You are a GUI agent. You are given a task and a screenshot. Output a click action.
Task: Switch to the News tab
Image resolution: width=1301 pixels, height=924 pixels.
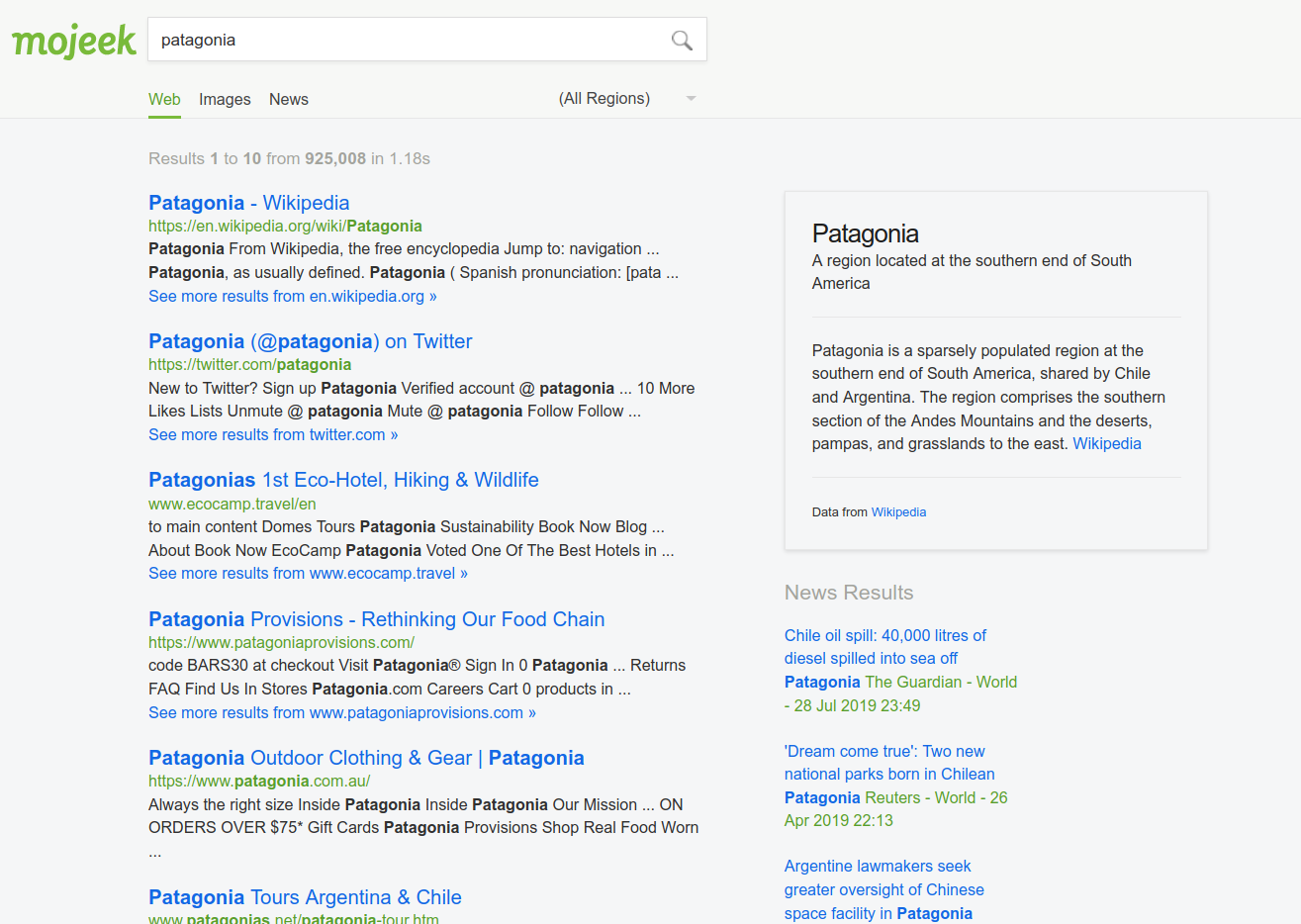(x=289, y=99)
